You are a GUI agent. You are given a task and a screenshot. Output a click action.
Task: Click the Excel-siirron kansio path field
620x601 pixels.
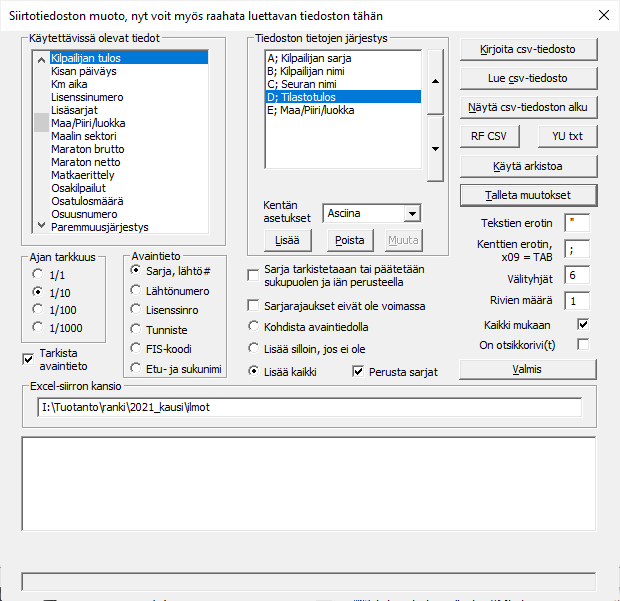click(x=308, y=407)
